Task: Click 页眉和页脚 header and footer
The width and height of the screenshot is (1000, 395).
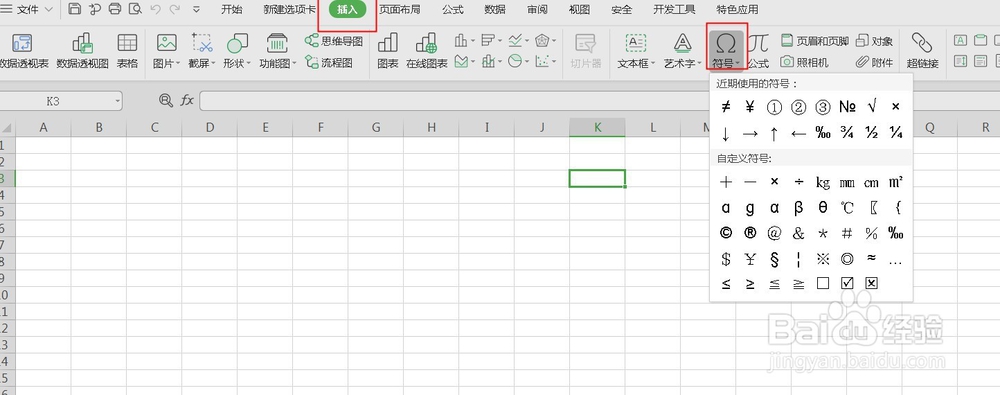Action: (x=814, y=41)
